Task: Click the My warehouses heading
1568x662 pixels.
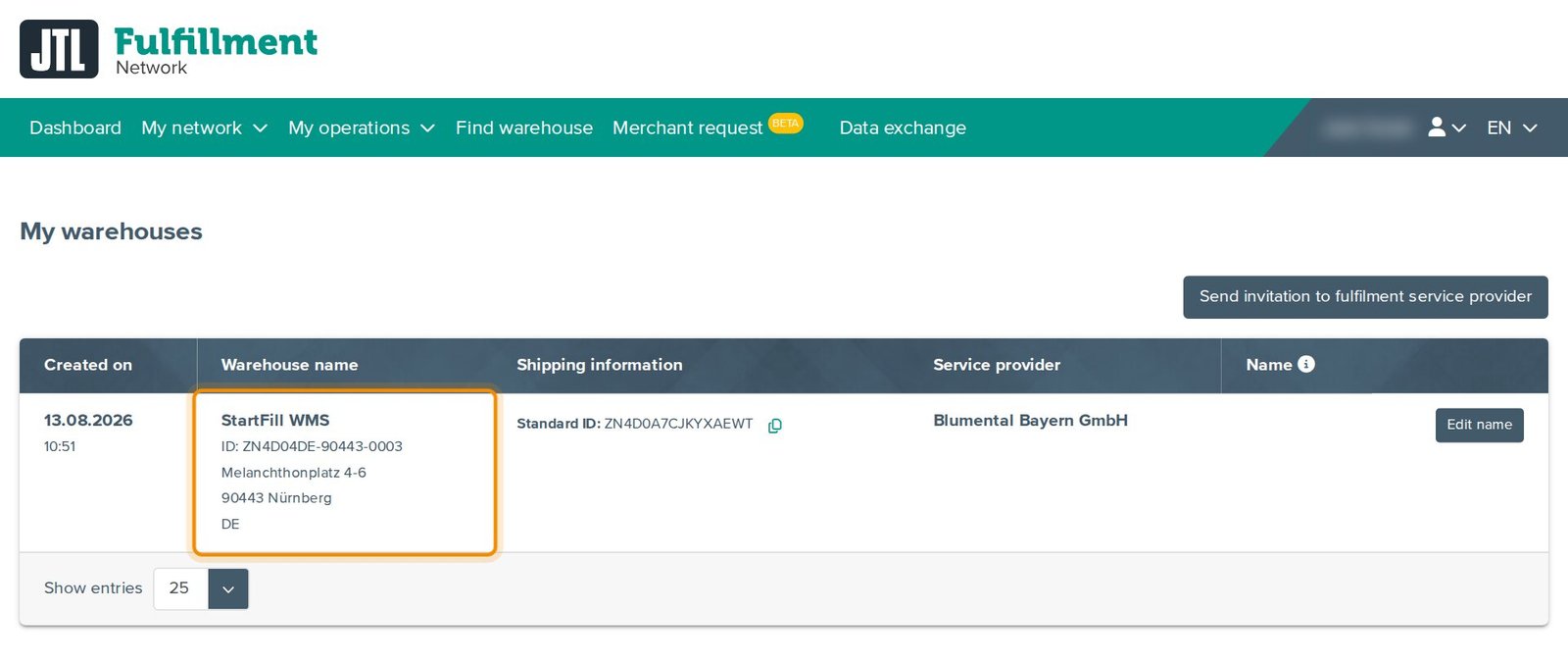Action: pos(111,231)
